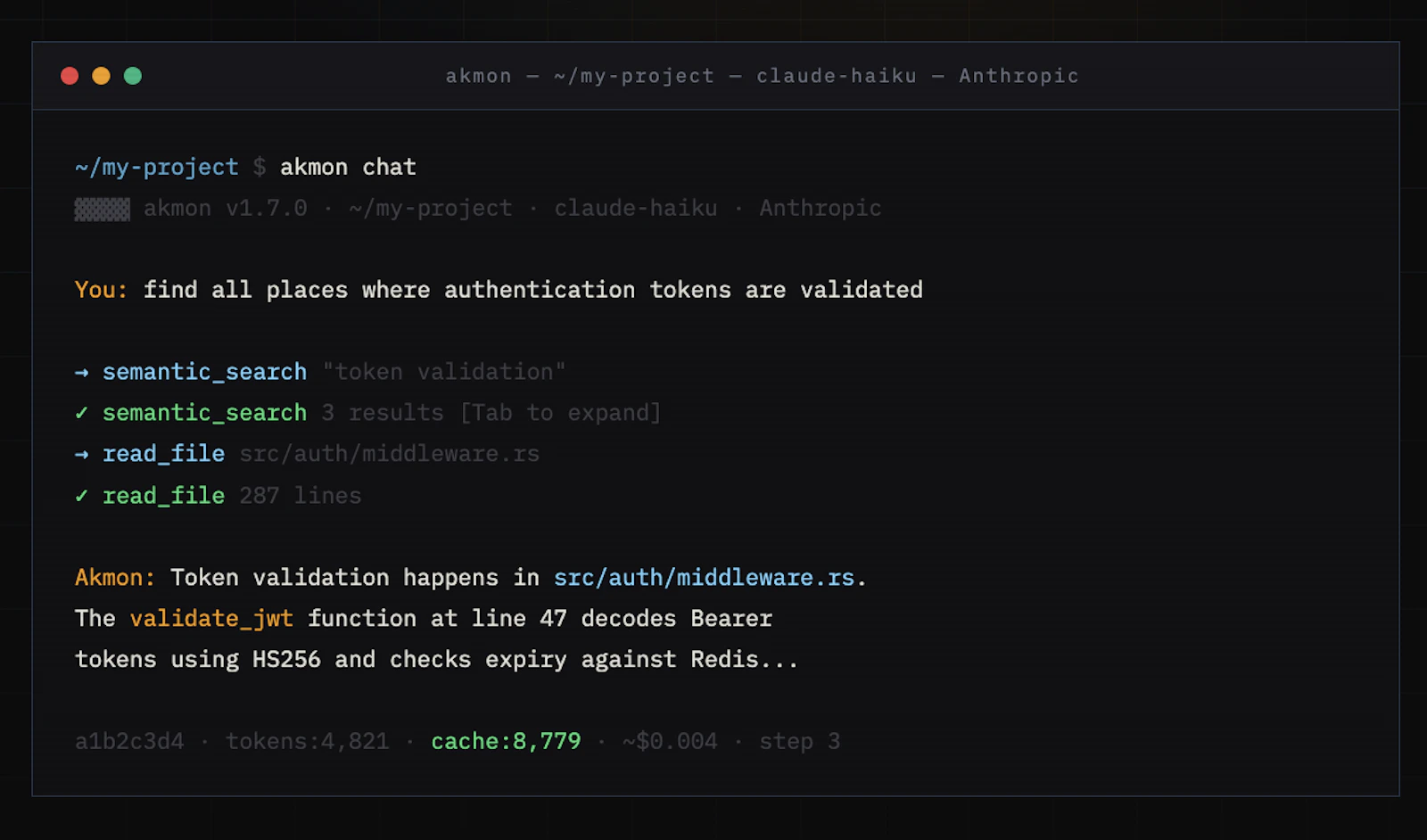Click the akmon chat command text
The width and height of the screenshot is (1427, 840).
[348, 167]
